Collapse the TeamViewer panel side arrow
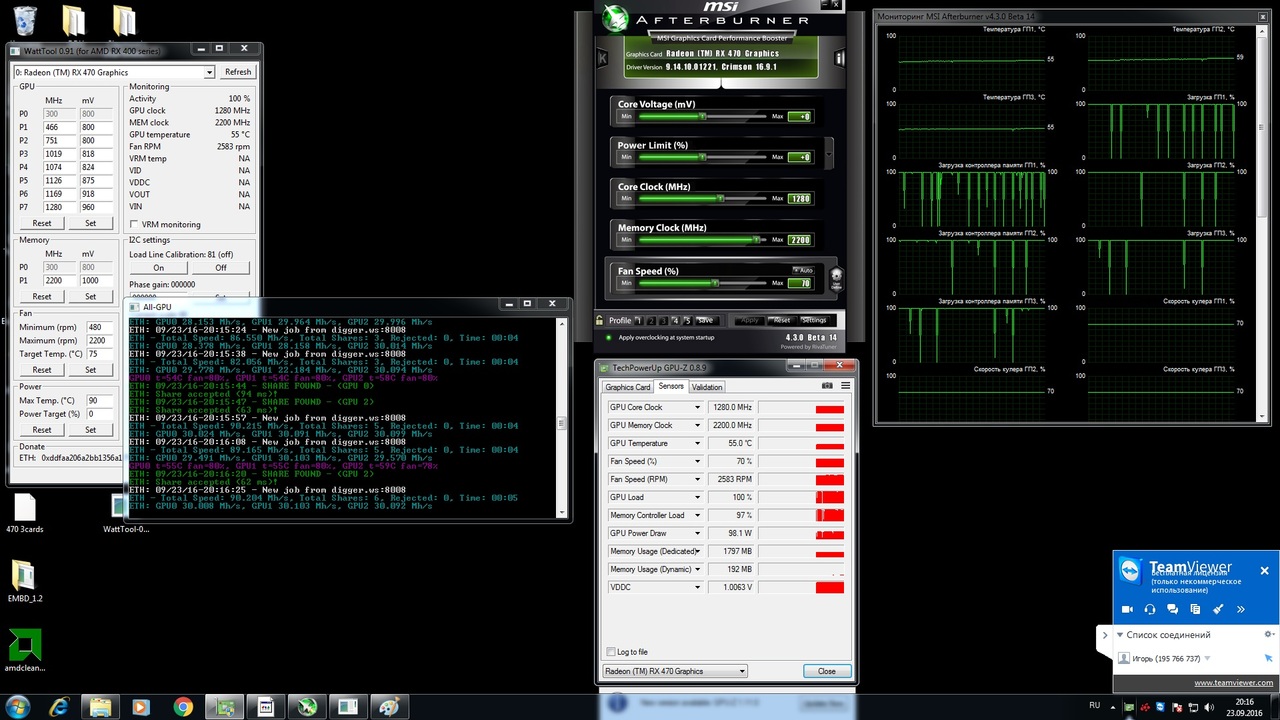 click(x=1105, y=635)
